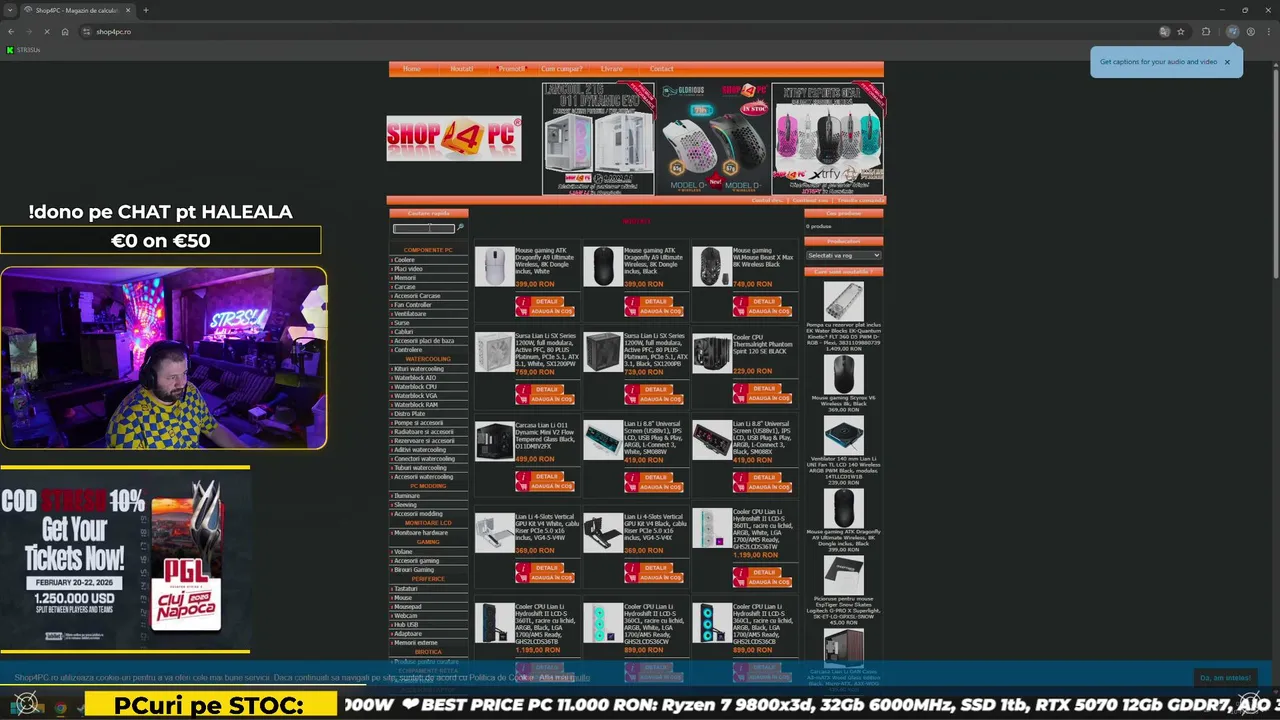Open EK-Quantum Kinetic pump reservoir thumbnail in sidebar
The width and height of the screenshot is (1280, 720).
(843, 301)
